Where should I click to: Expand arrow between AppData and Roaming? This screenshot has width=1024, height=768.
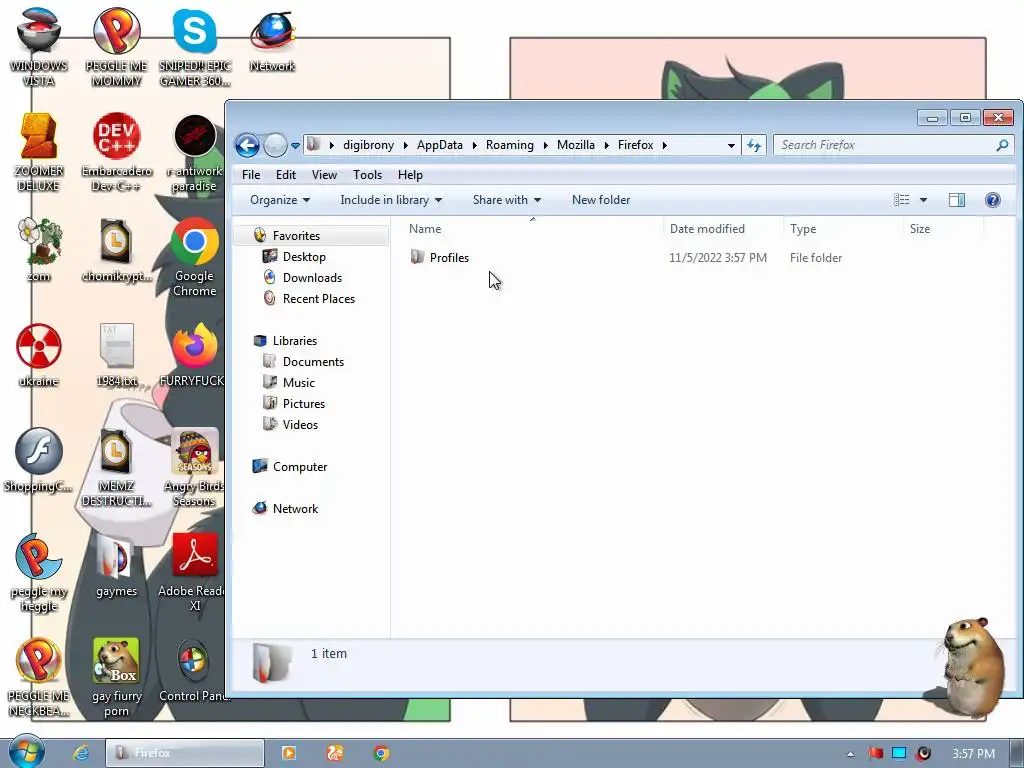point(475,145)
